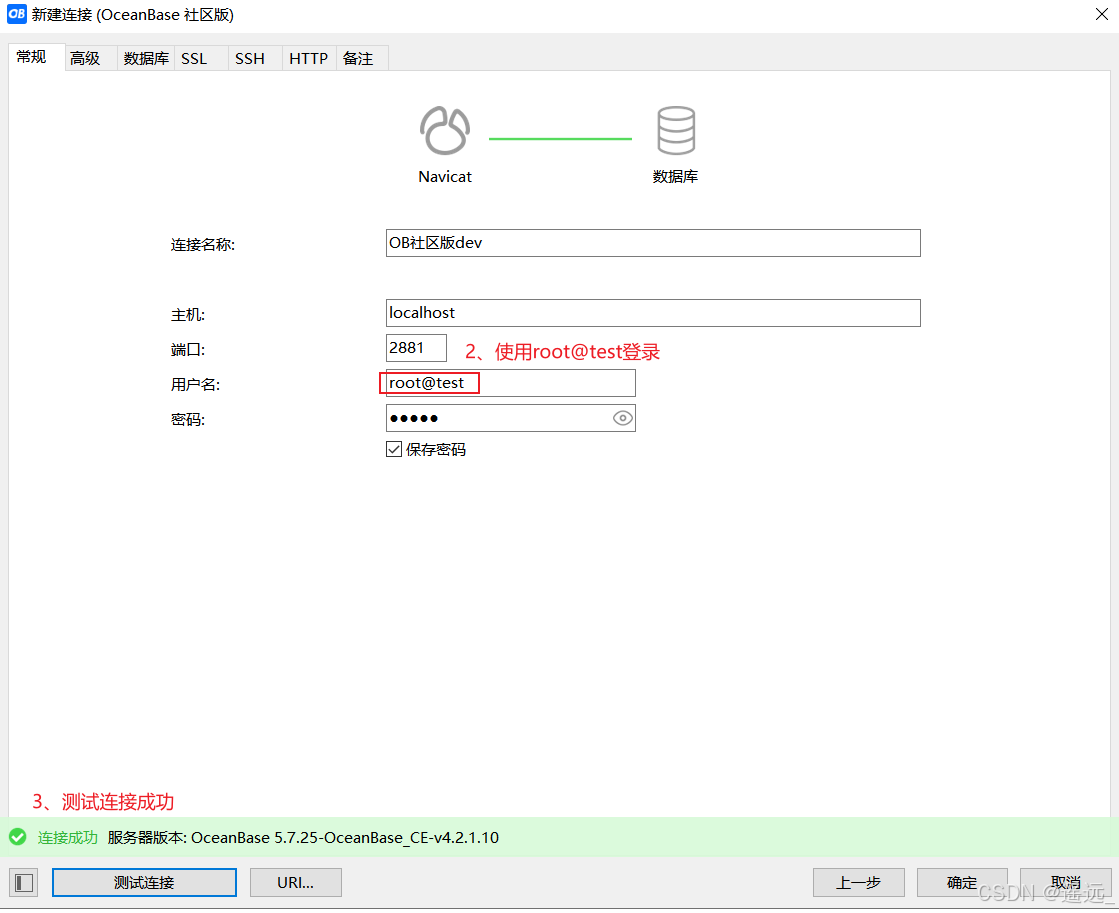Click the database cylinder icon
The image size is (1119, 913).
[x=676, y=131]
